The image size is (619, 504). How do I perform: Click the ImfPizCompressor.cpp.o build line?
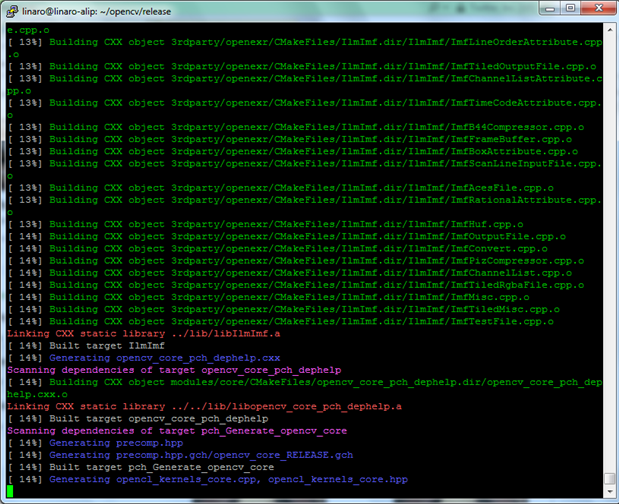(296, 261)
